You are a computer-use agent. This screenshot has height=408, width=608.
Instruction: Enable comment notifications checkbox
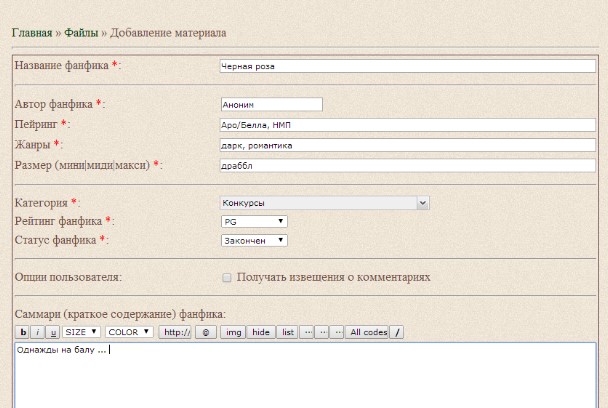226,277
